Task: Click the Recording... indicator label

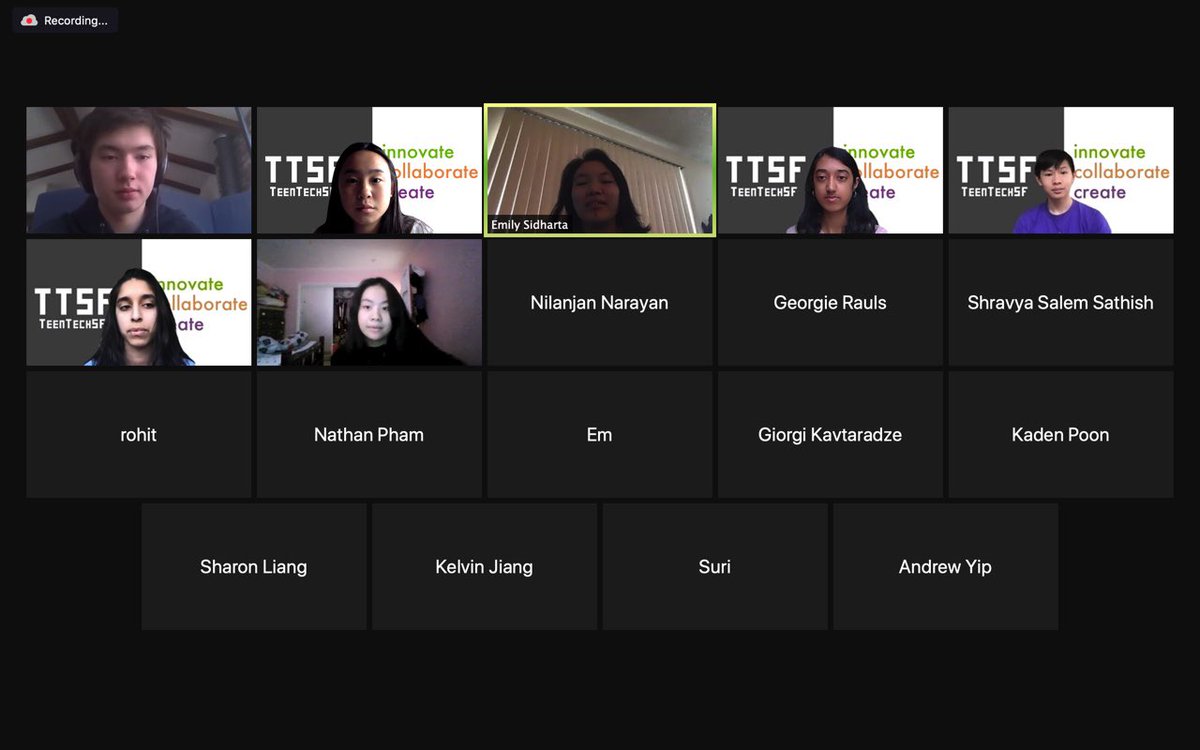Action: [75, 20]
